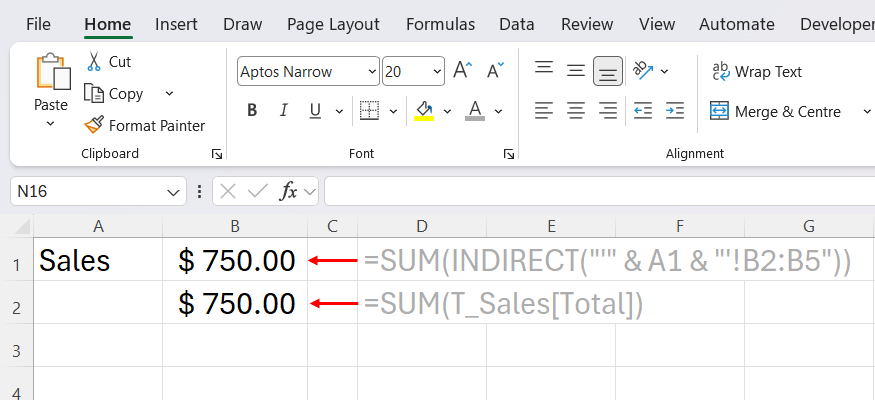
Task: Switch to the Review tab
Action: 587,24
